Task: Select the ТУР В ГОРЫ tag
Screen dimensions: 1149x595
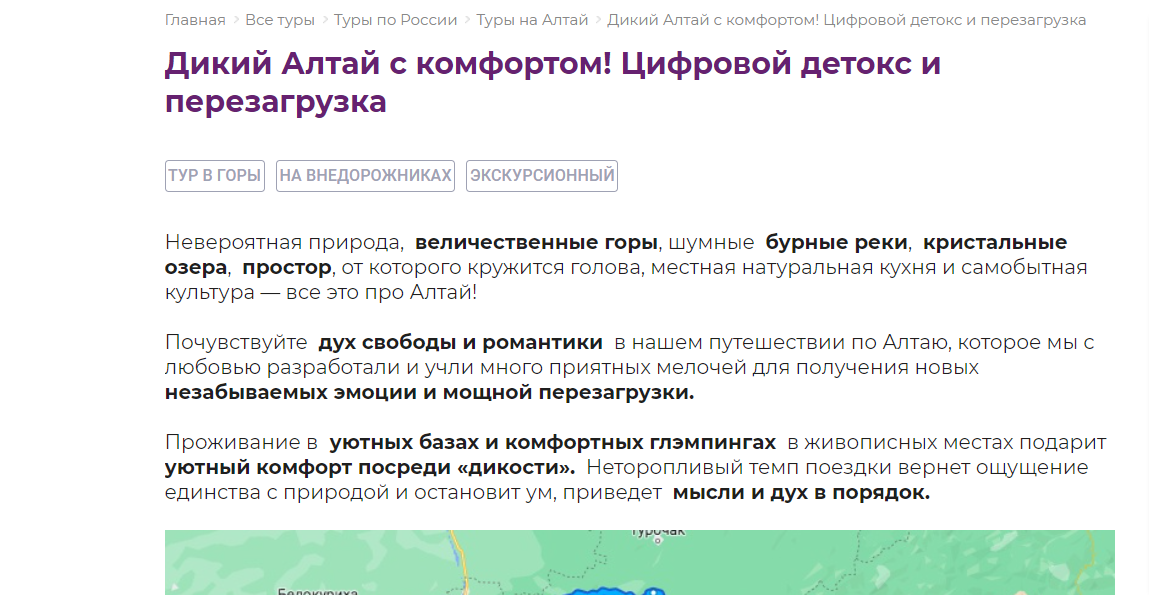Action: pyautogui.click(x=215, y=176)
